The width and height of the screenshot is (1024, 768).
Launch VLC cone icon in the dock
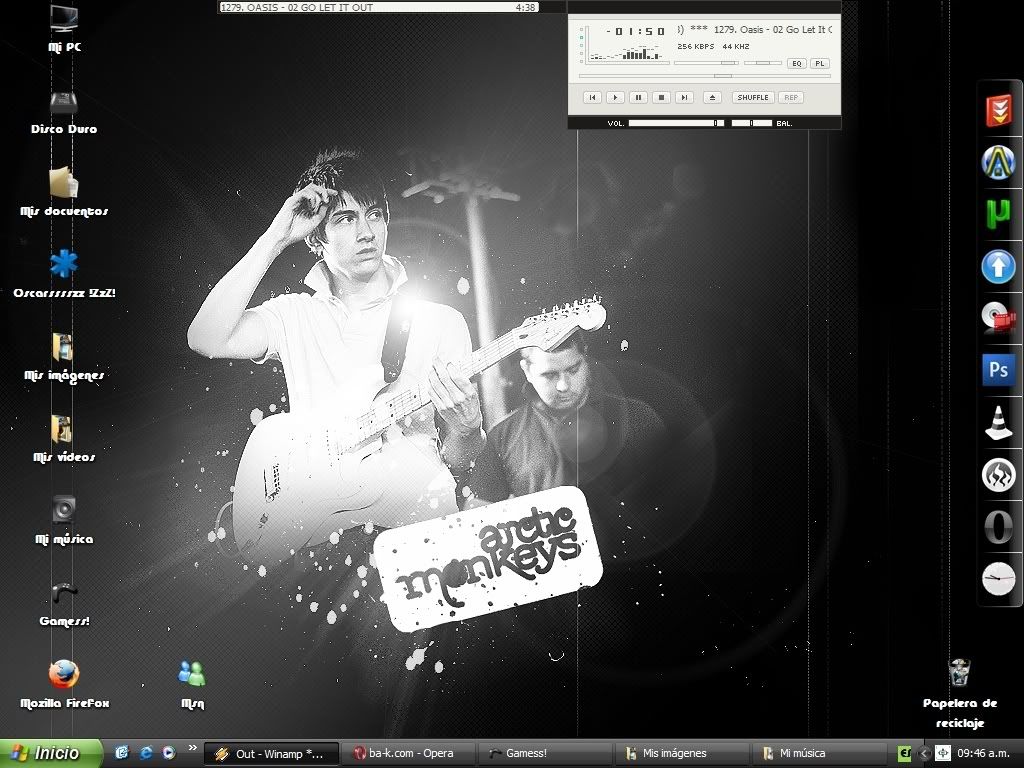pos(999,423)
